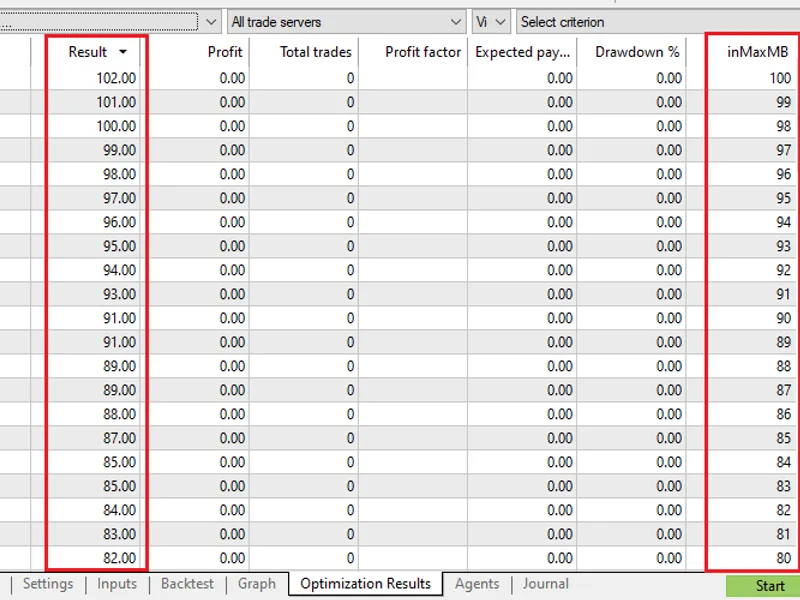Click inMaxMB value 82
Image resolution: width=800 pixels, height=600 pixels.
pyautogui.click(x=784, y=510)
